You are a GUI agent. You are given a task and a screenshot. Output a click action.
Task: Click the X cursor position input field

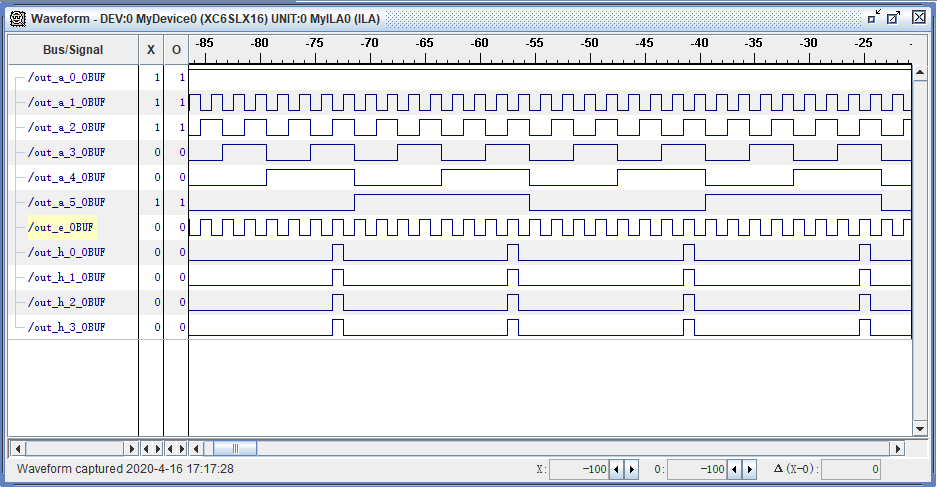tap(579, 469)
